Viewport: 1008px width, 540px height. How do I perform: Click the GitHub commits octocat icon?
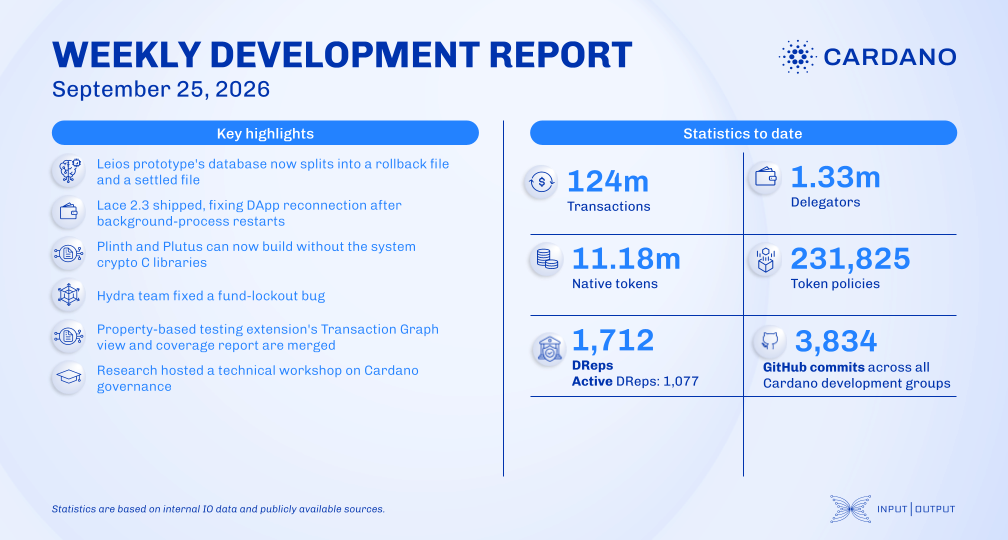click(770, 341)
